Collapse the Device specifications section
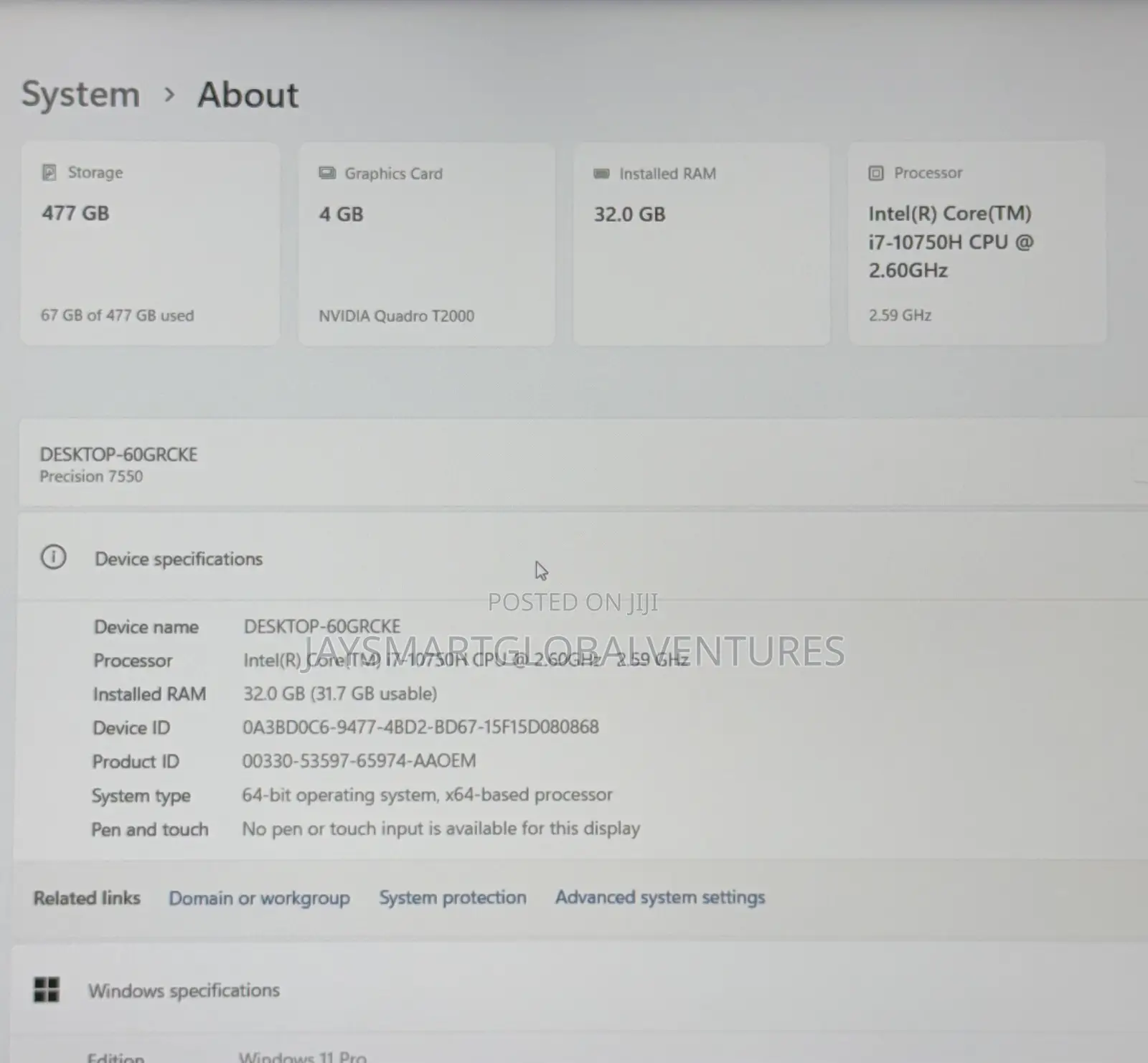The image size is (1148, 1063). [x=583, y=557]
